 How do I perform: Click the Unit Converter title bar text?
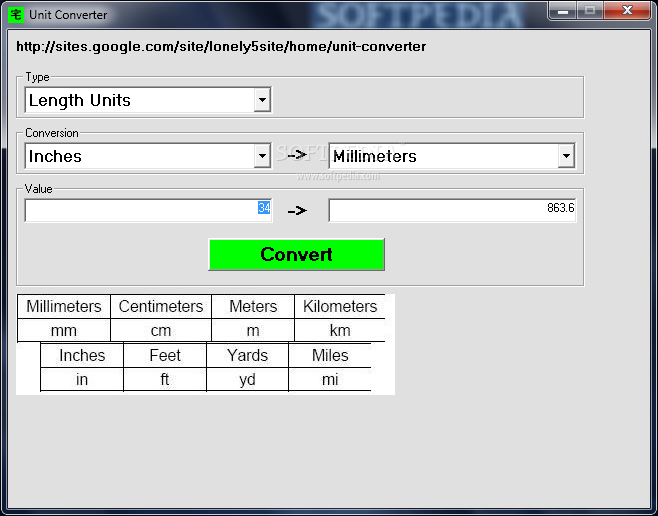click(68, 15)
